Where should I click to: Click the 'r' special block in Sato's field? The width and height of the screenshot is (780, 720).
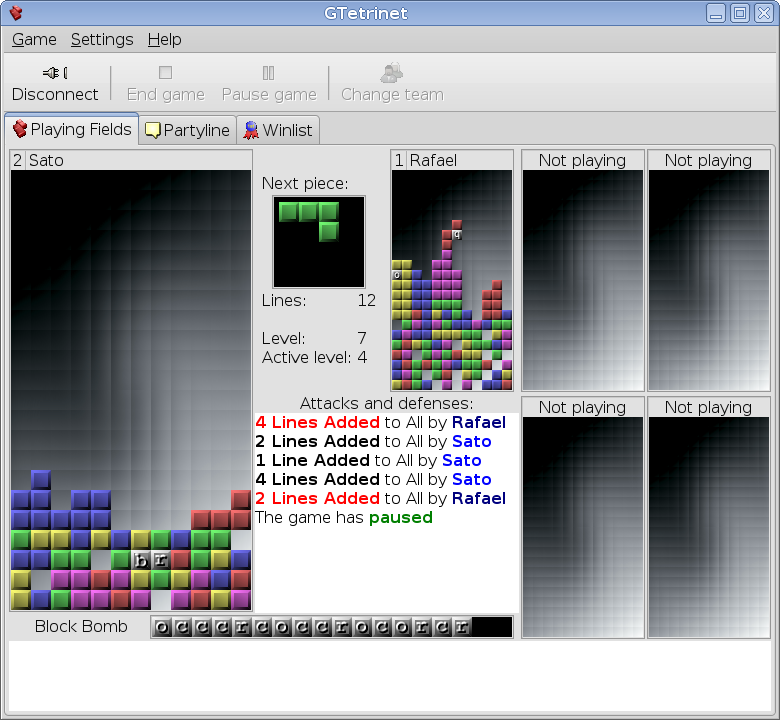click(x=161, y=560)
